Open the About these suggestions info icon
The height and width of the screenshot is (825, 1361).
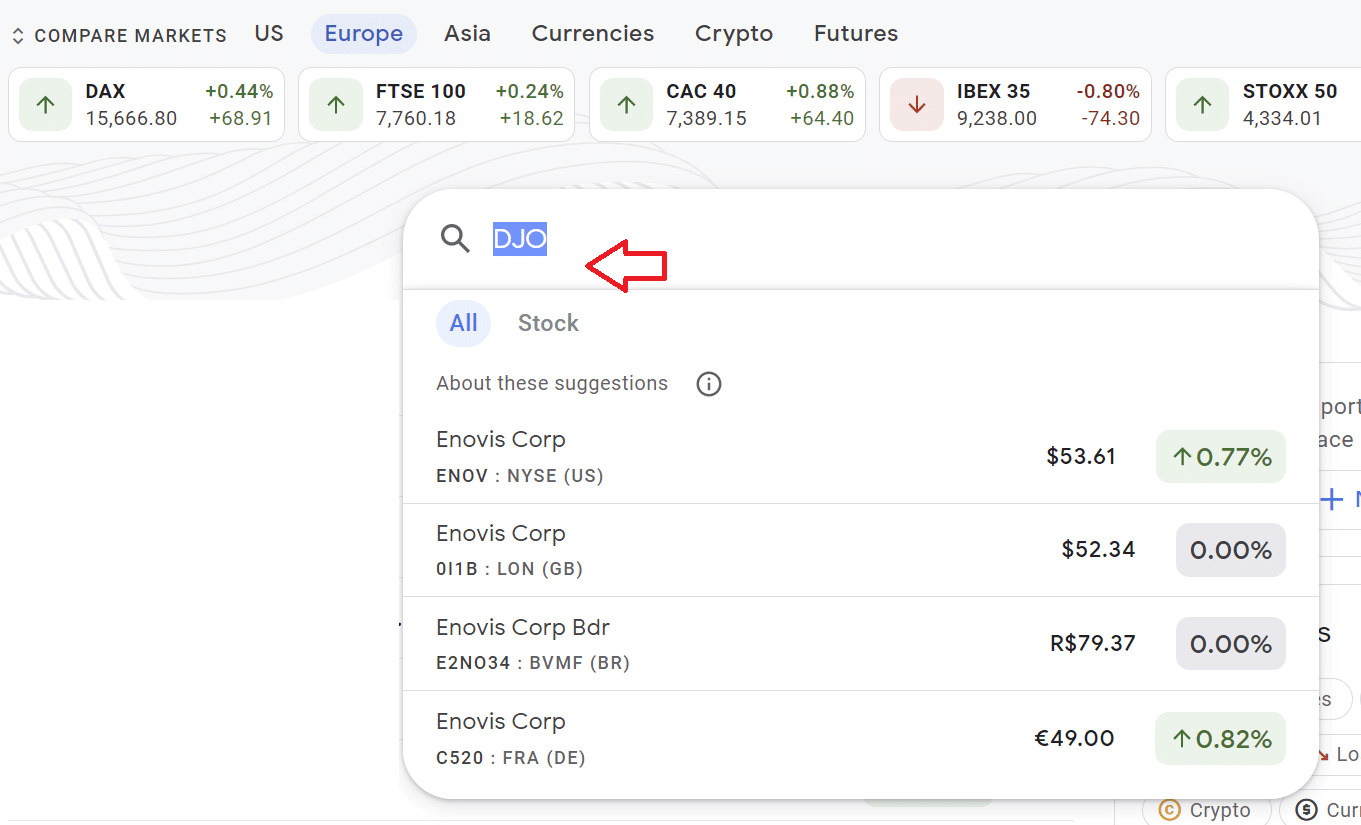point(709,384)
